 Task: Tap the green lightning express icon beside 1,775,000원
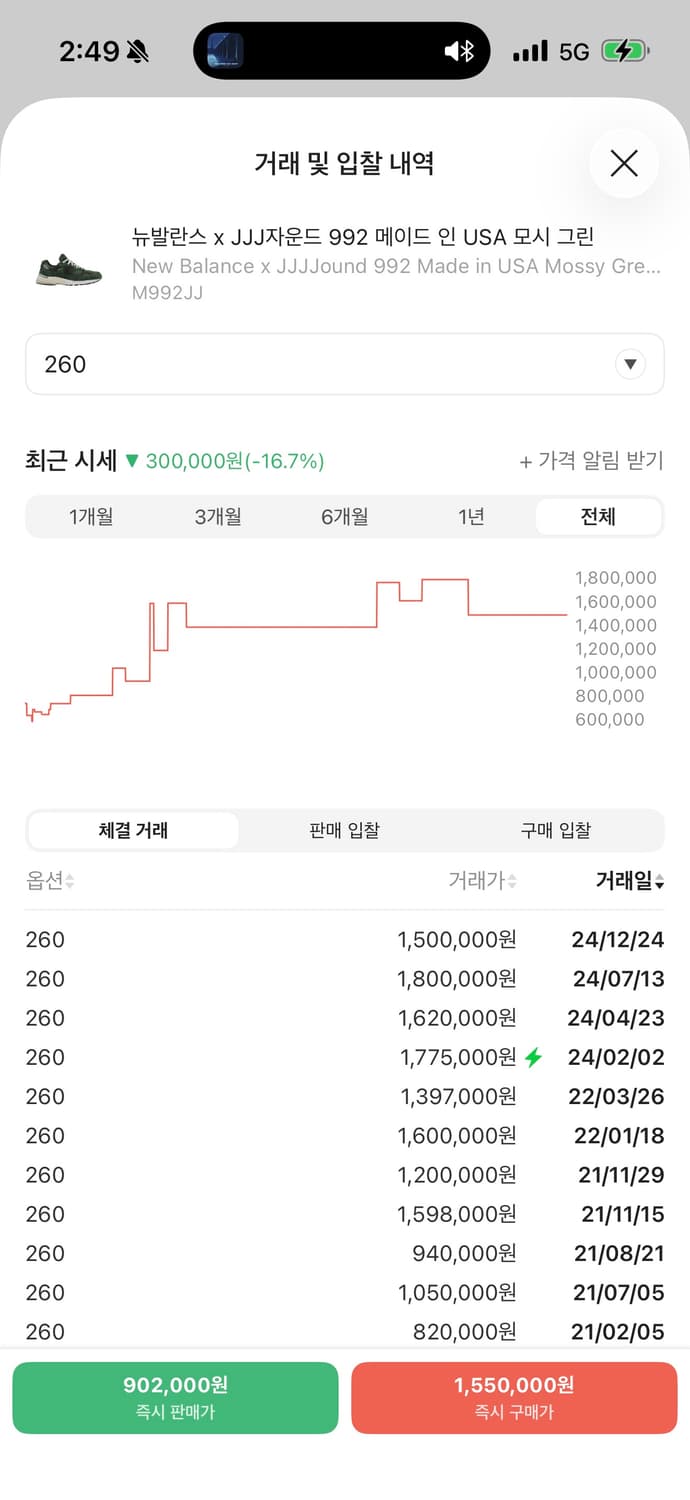[533, 1056]
